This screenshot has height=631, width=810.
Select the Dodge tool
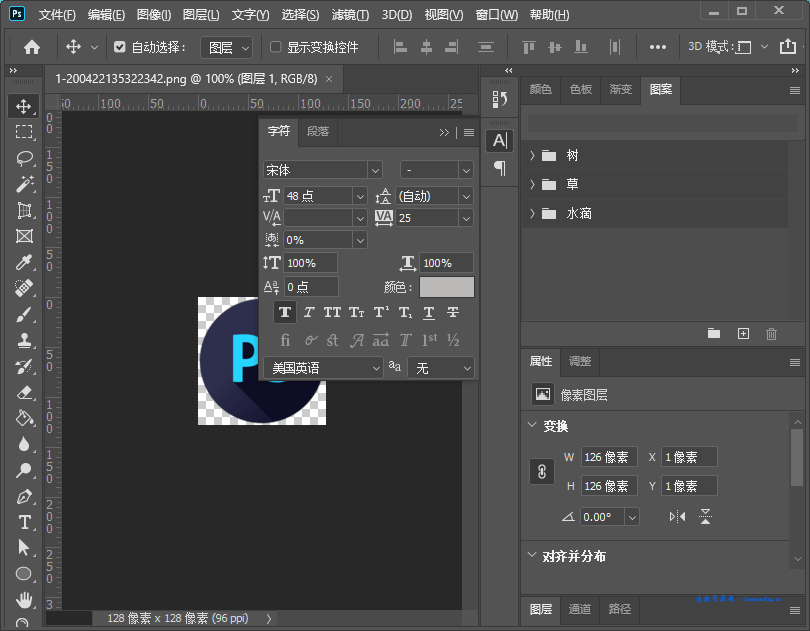(23, 471)
